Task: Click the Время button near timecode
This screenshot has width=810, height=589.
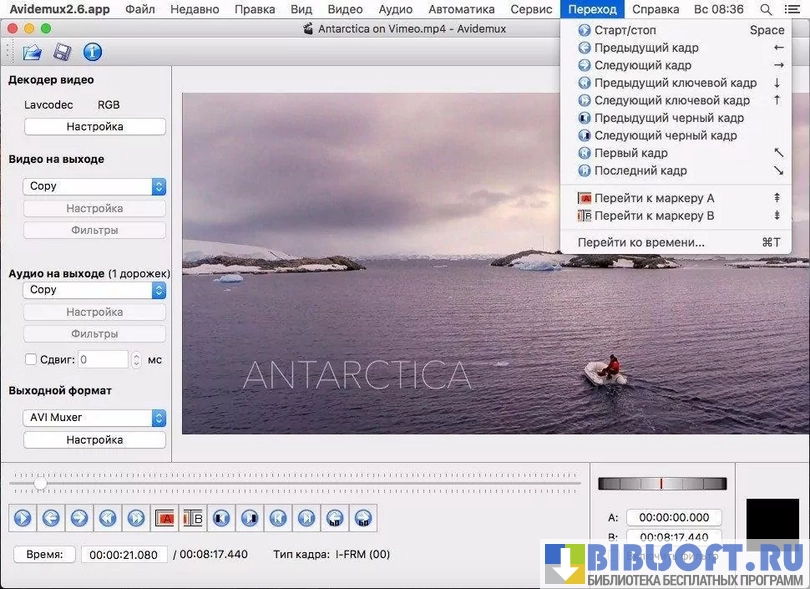Action: [44, 554]
